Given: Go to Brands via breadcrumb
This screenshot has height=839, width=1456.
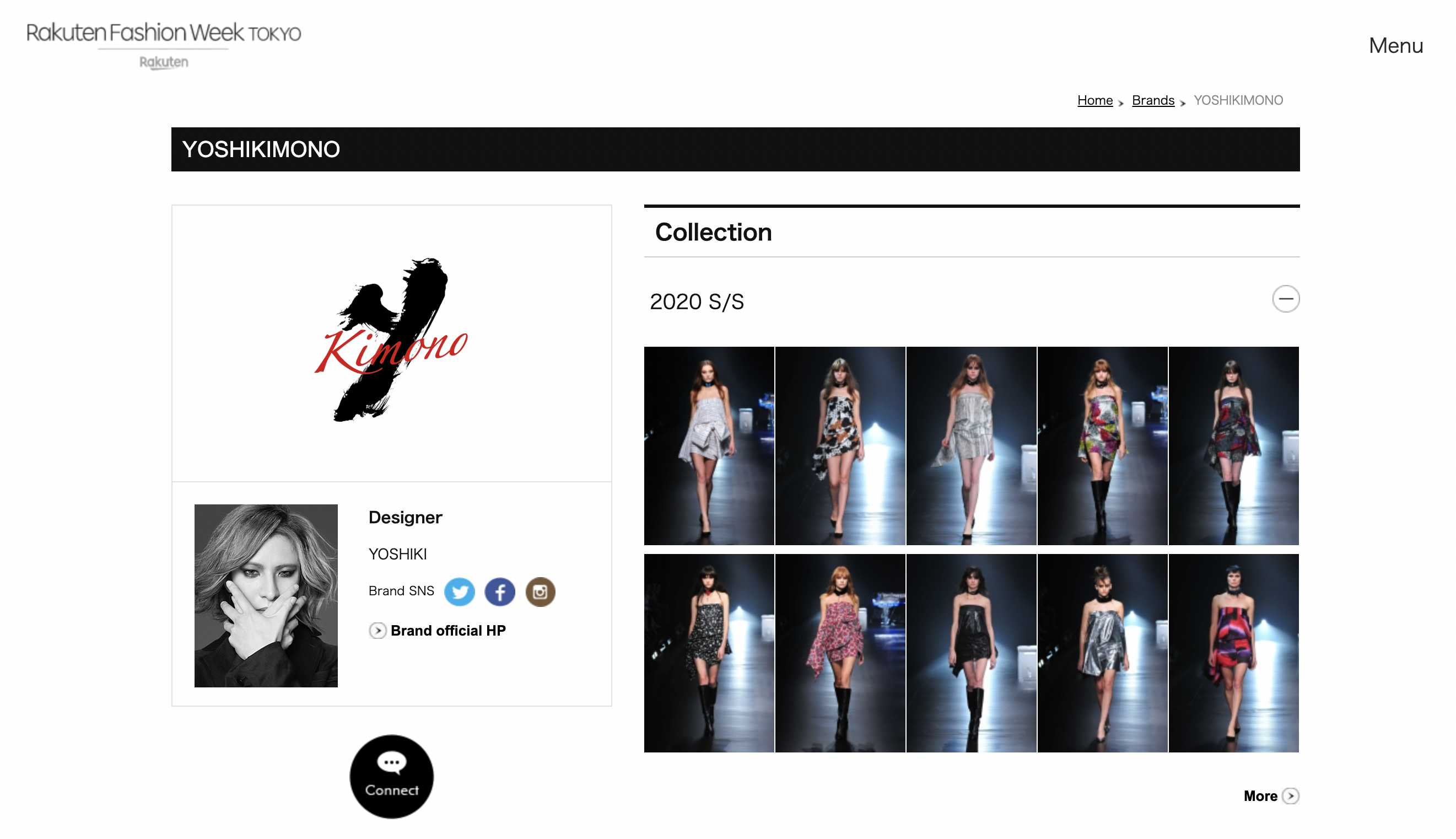Looking at the screenshot, I should coord(1152,100).
